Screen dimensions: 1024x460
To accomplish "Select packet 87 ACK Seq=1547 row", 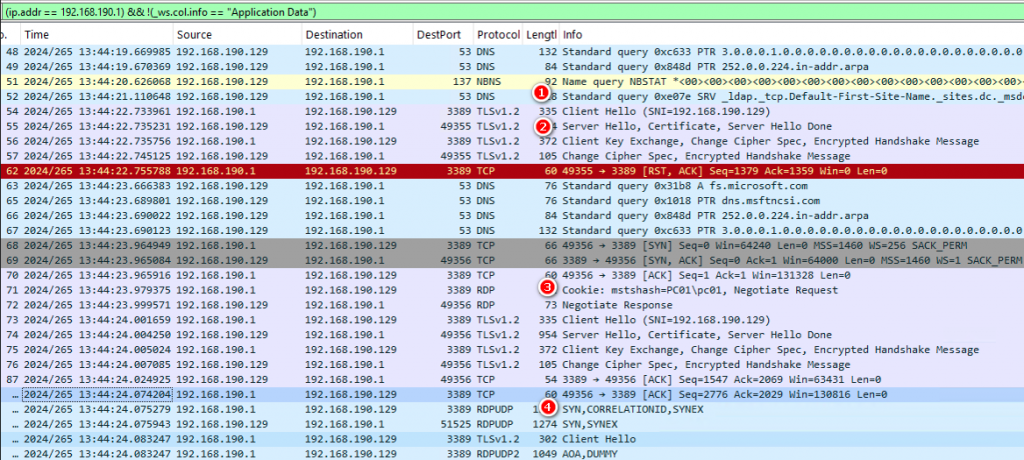I will coord(512,380).
